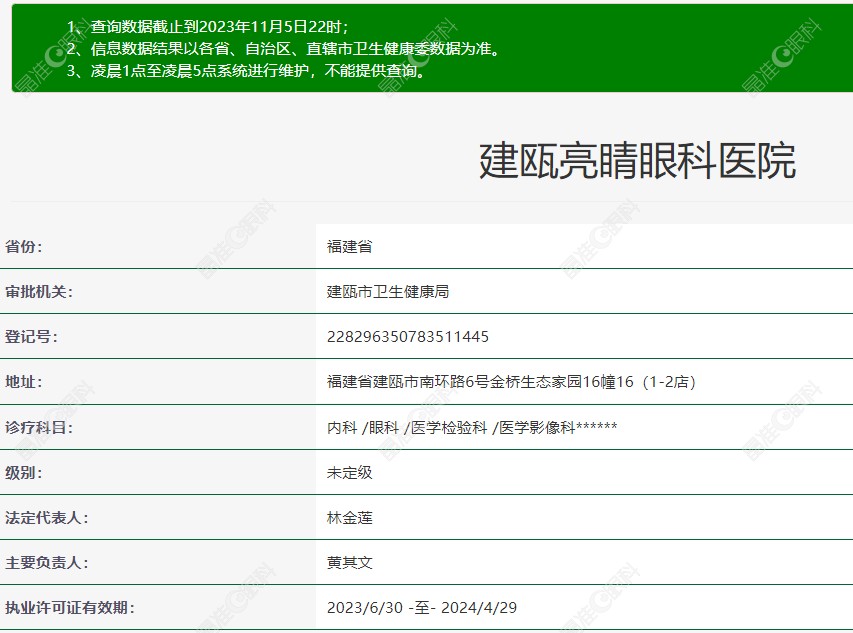Click the value 建瓯市卫生健康局
The image size is (853, 633).
[388, 291]
